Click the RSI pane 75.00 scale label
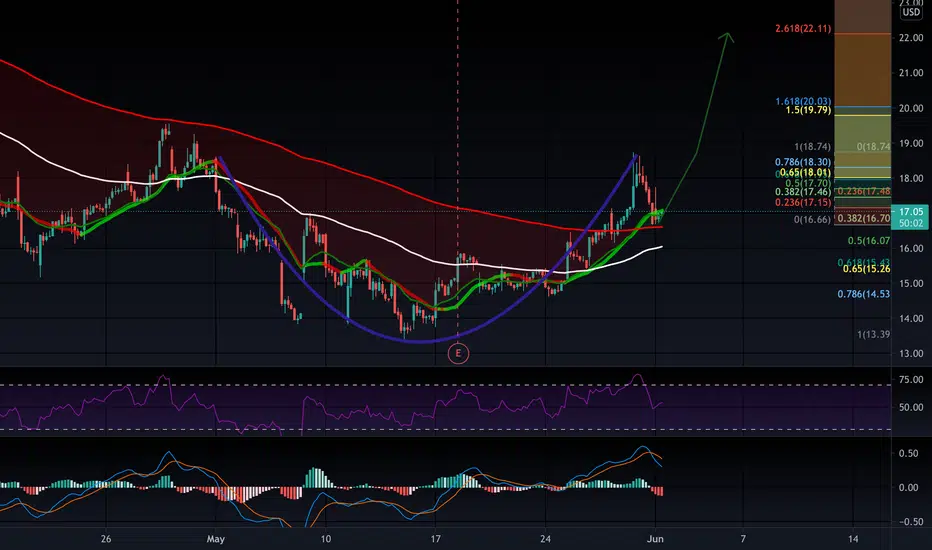The width and height of the screenshot is (932, 550). coord(911,379)
